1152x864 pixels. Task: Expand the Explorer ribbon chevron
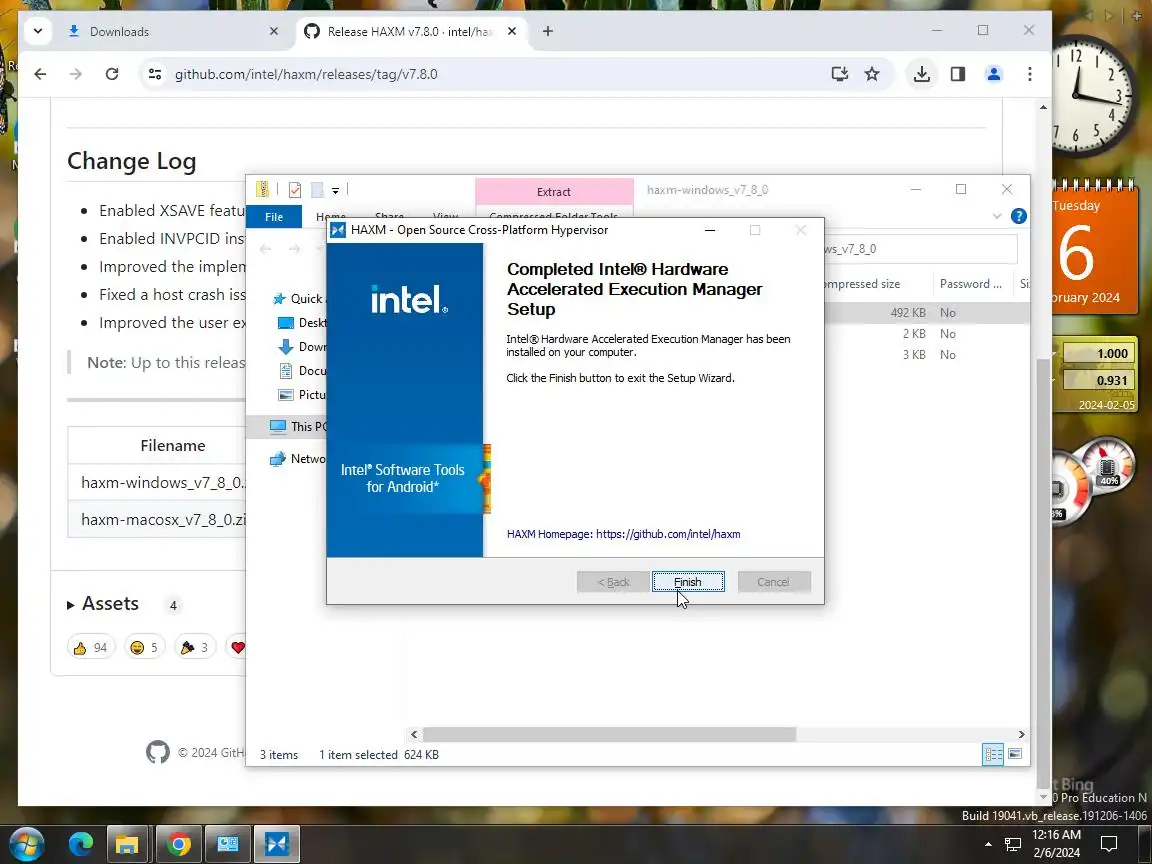coord(997,216)
